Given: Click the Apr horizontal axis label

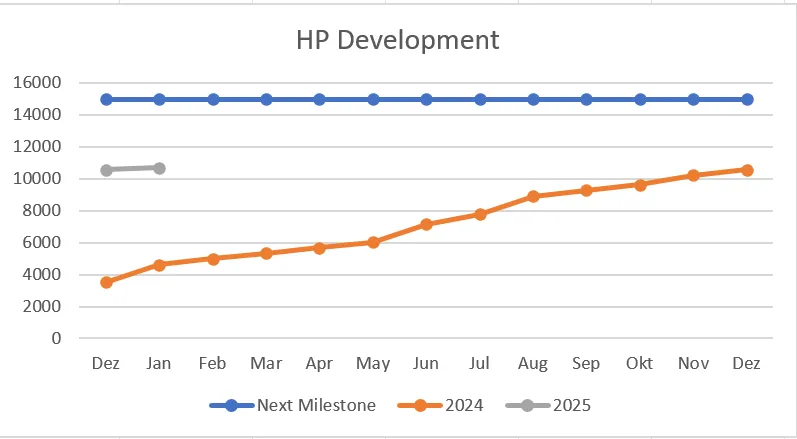Looking at the screenshot, I should (x=319, y=364).
